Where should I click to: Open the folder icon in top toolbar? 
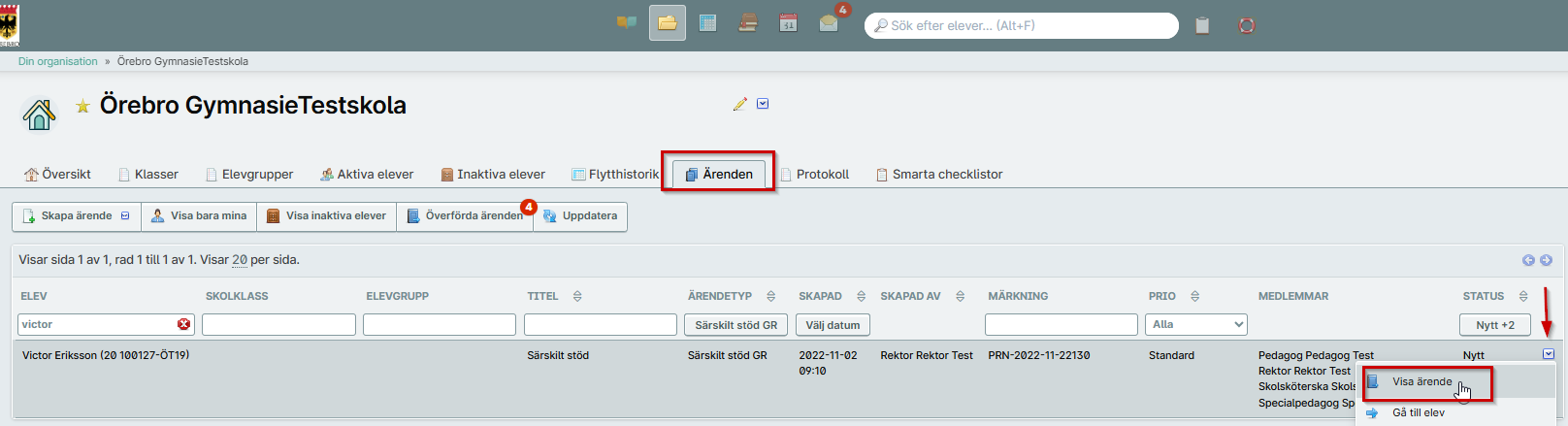668,23
